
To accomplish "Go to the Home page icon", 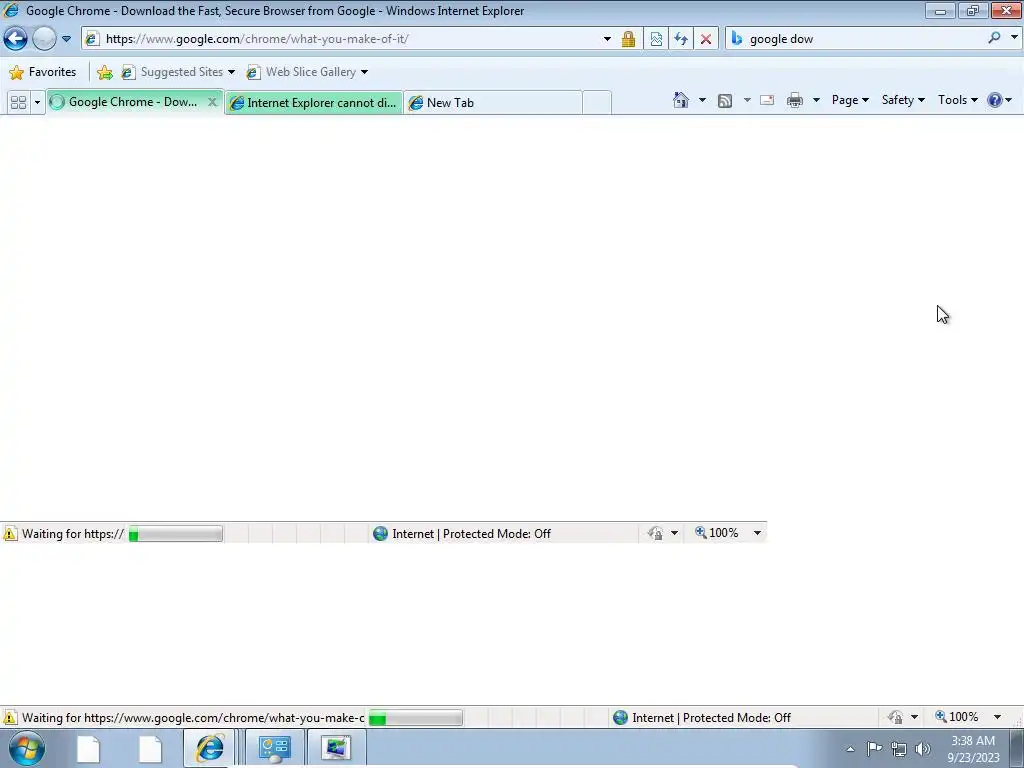I will pyautogui.click(x=680, y=100).
